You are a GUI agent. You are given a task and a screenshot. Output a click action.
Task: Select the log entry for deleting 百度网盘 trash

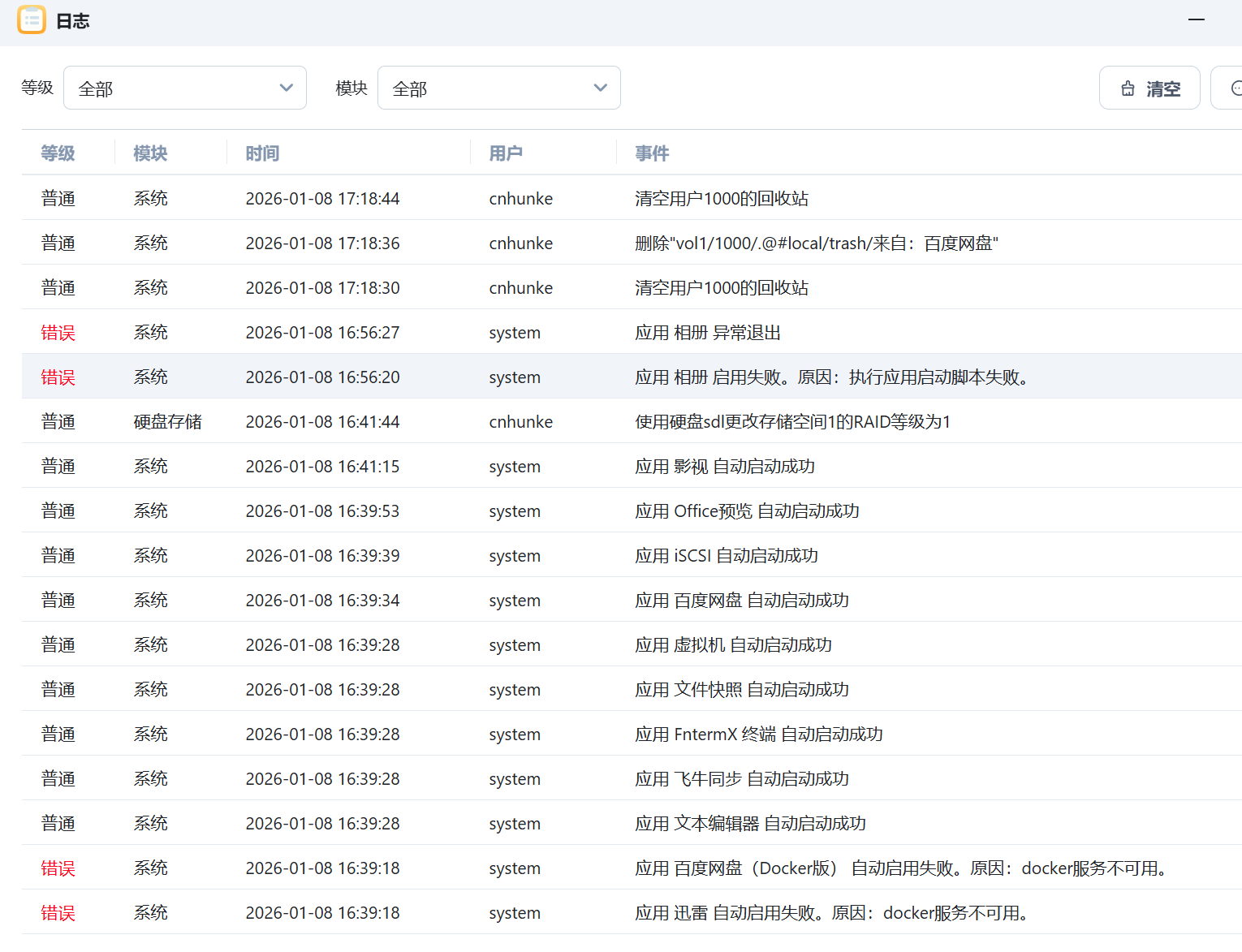coord(816,243)
